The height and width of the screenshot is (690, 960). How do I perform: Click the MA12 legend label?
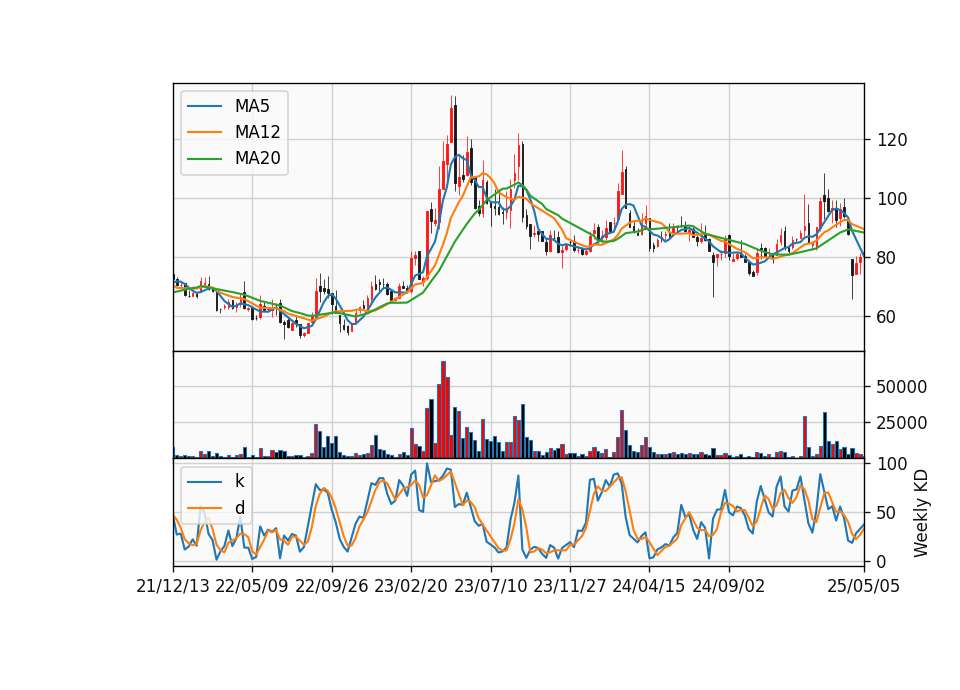[x=257, y=132]
